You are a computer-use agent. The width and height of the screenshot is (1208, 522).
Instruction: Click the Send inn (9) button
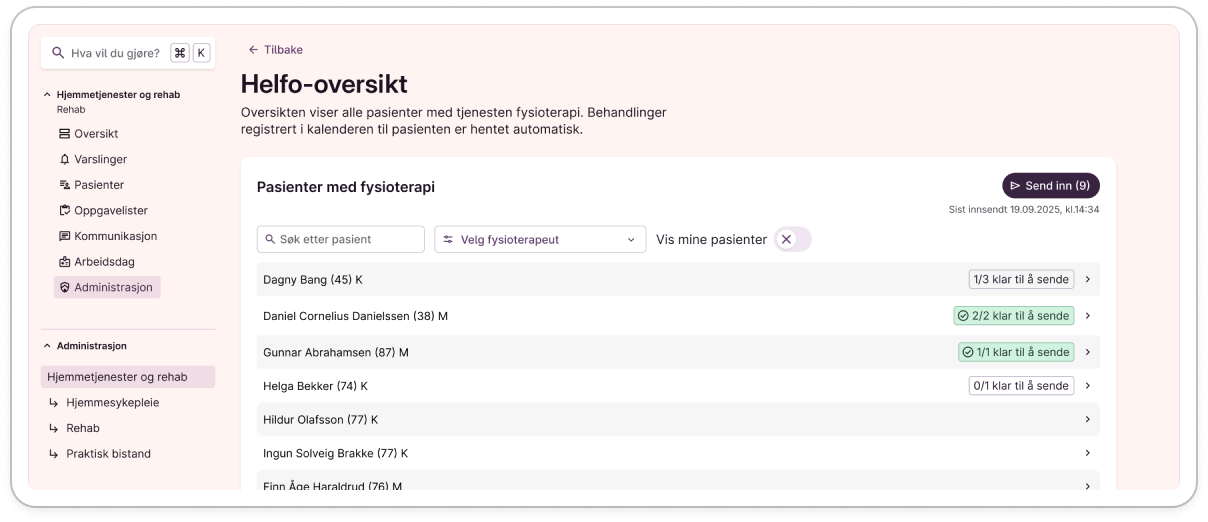pos(1050,186)
